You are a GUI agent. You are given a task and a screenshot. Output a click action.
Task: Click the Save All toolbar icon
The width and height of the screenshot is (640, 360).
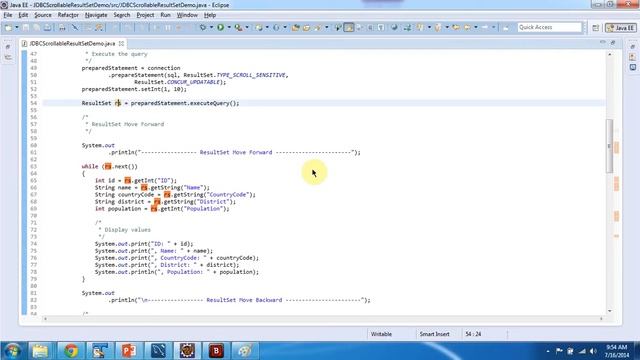click(36, 27)
